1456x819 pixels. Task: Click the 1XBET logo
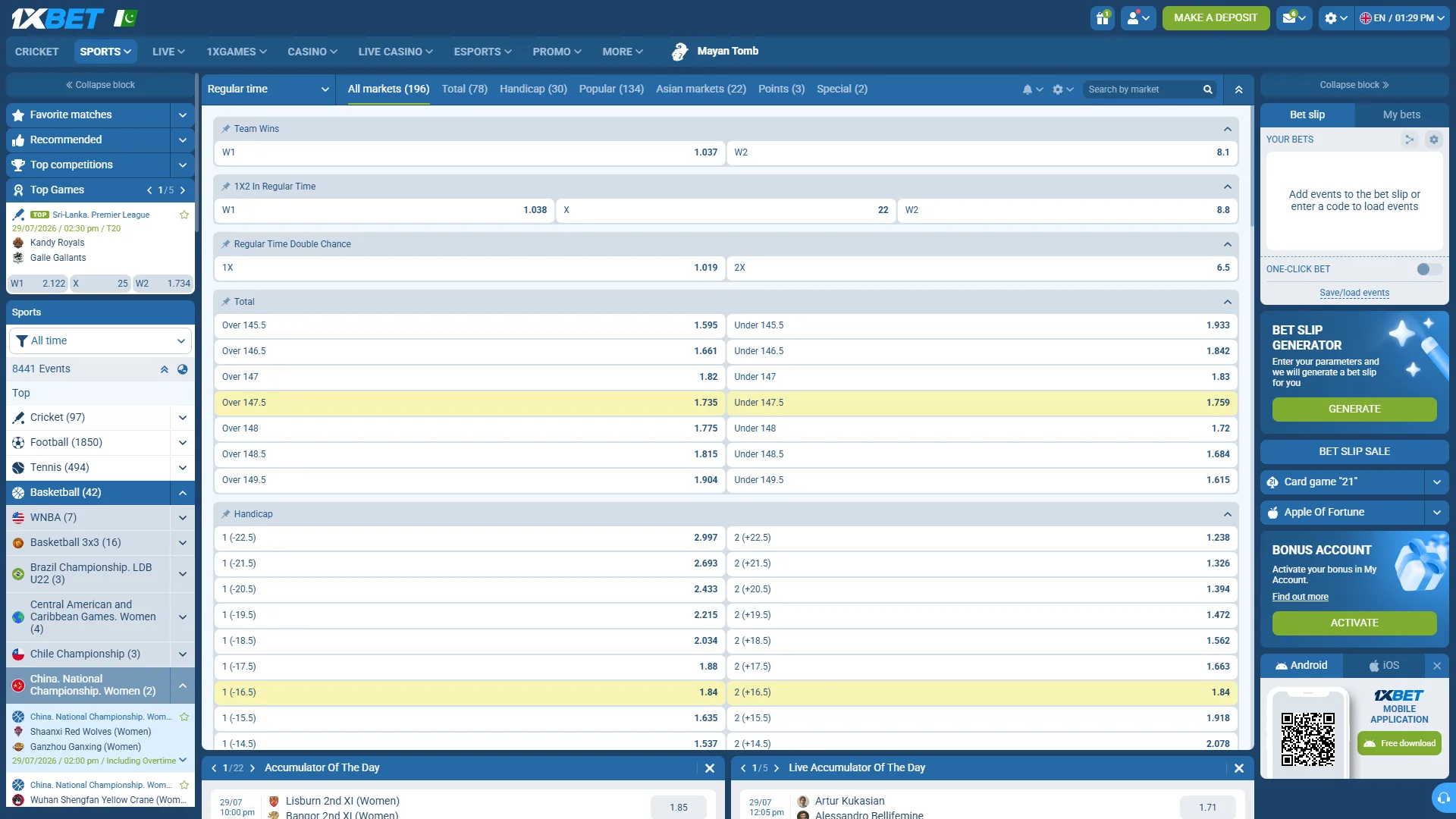[58, 18]
